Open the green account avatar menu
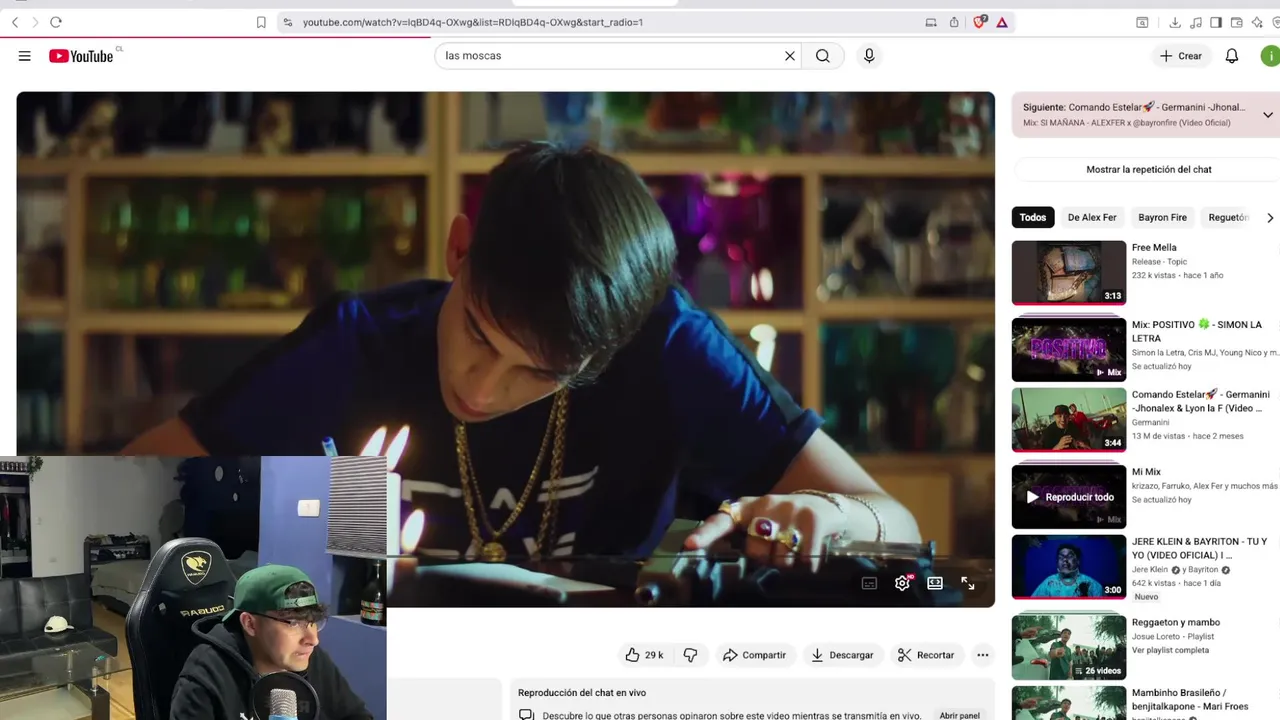Screen dimensions: 1280x720 coord(1271,56)
